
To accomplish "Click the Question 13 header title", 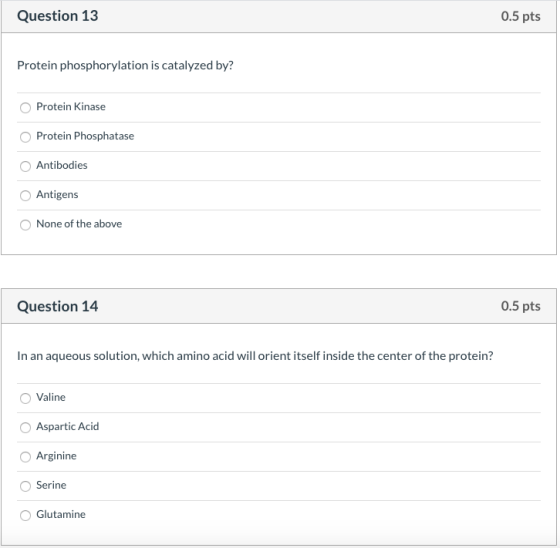I will point(58,16).
